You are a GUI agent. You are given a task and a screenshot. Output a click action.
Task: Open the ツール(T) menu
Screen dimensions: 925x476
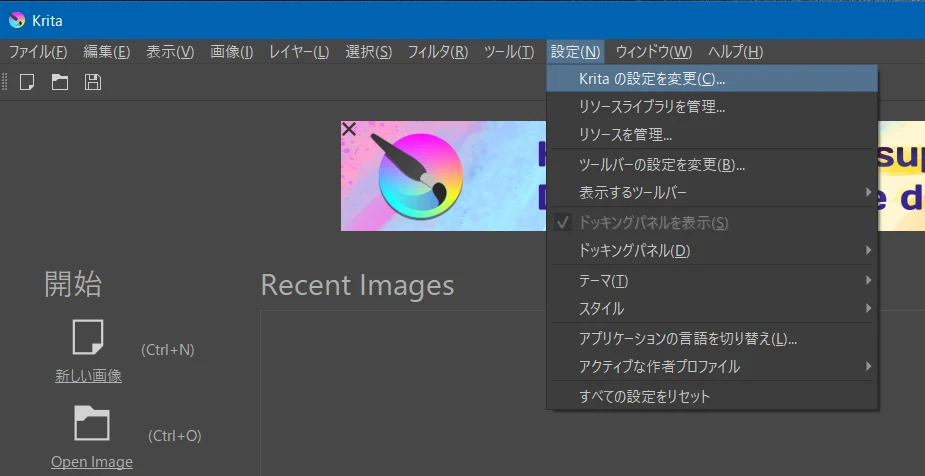(509, 52)
